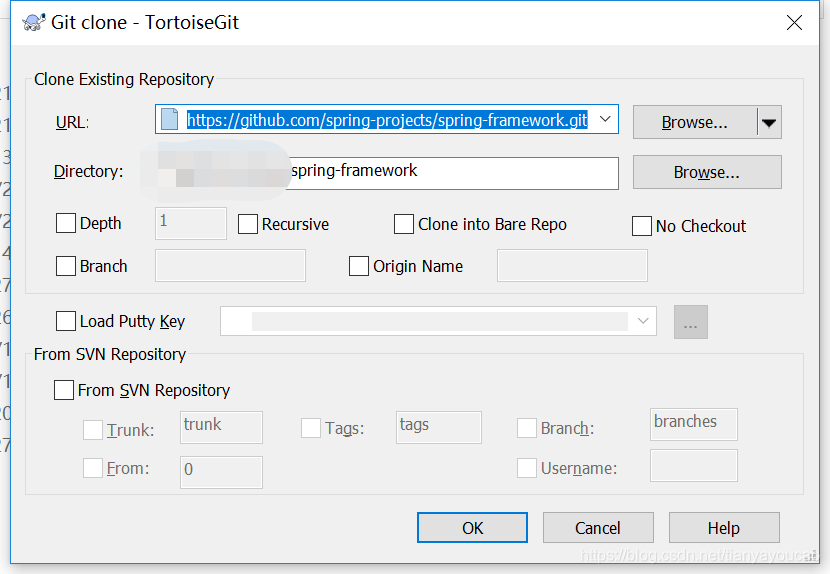Click the Directory path input field

[387, 173]
